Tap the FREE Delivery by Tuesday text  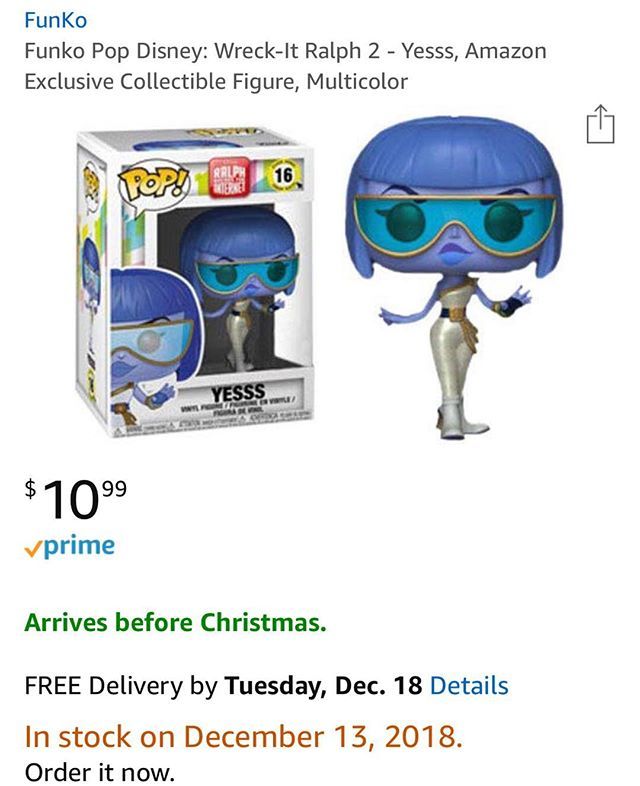[224, 685]
